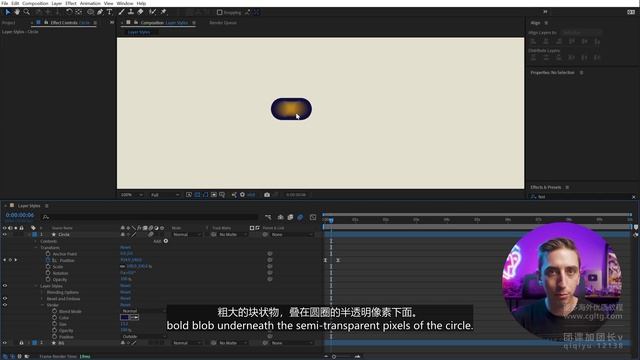
Task: Open Circle layer blend Mode dropdown
Action: (x=187, y=235)
